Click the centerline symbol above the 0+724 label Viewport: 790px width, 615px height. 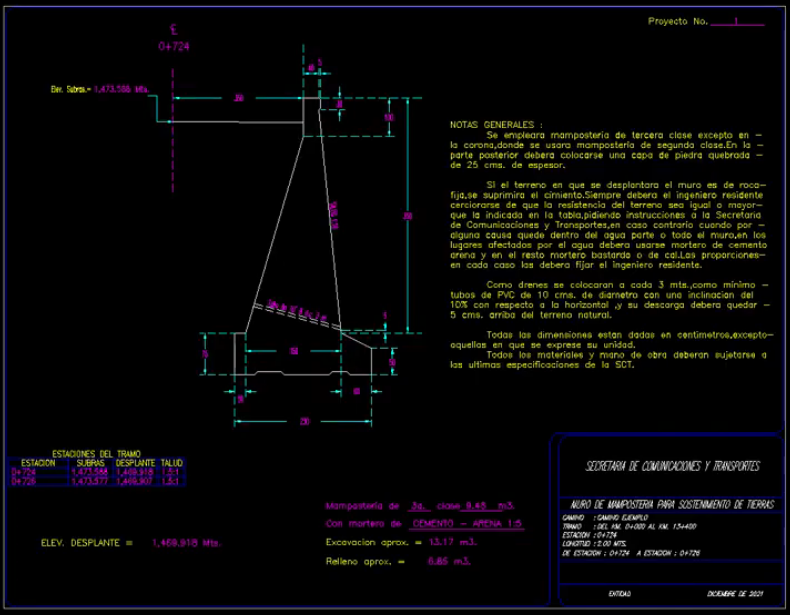point(174,30)
